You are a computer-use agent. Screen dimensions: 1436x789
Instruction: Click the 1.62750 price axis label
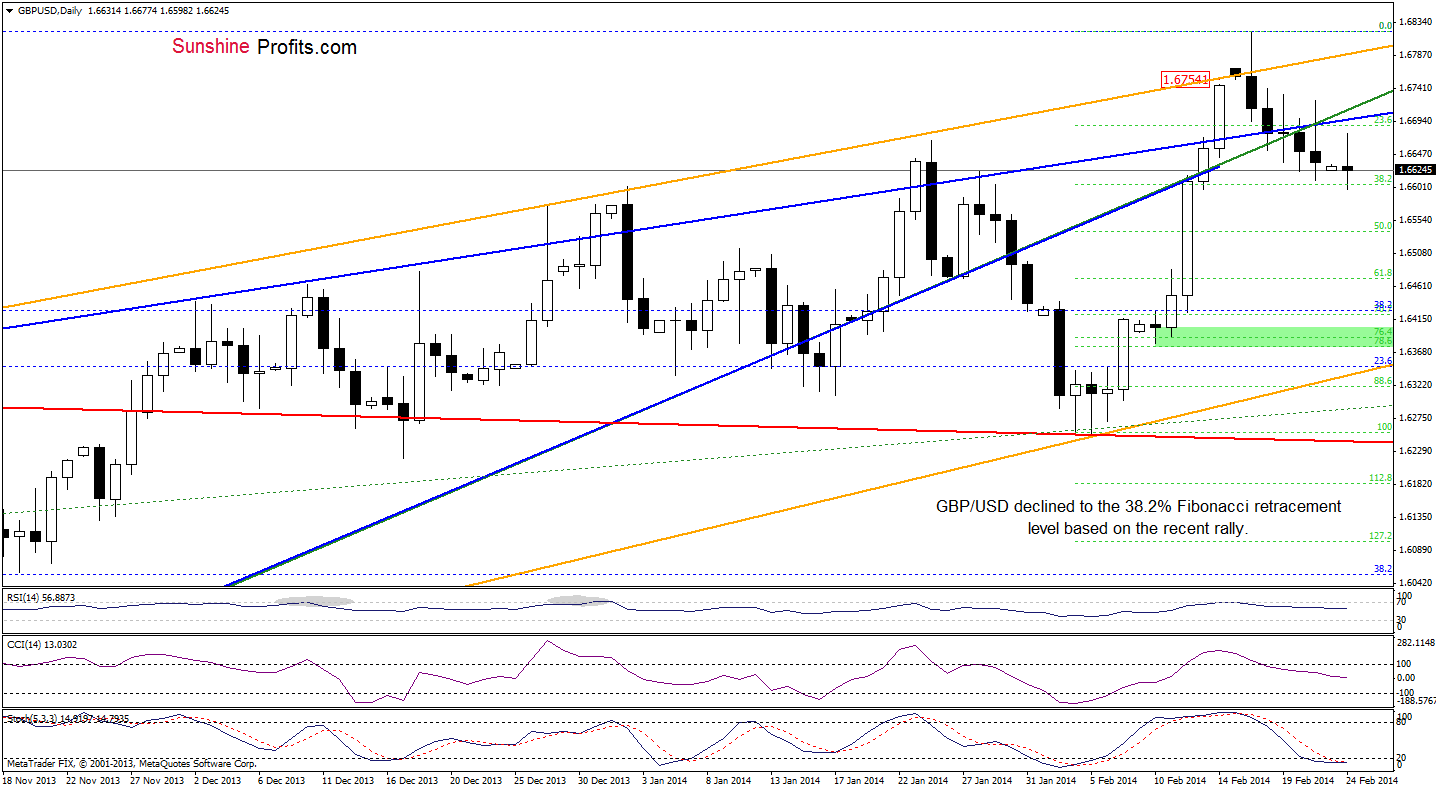[1416, 417]
